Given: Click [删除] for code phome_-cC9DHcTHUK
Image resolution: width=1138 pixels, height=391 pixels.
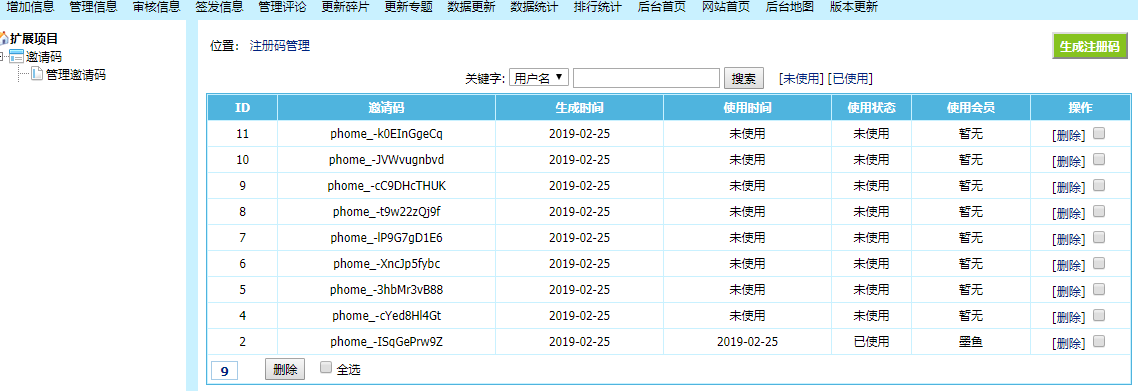Looking at the screenshot, I should [x=1069, y=187].
